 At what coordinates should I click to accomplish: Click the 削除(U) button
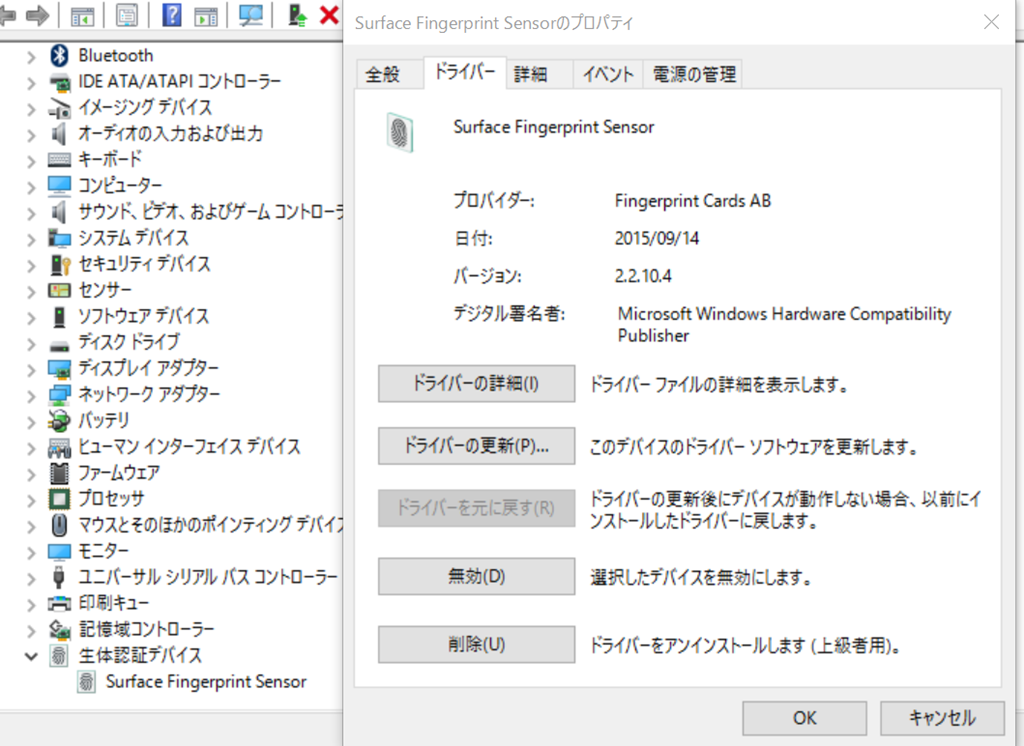[476, 645]
